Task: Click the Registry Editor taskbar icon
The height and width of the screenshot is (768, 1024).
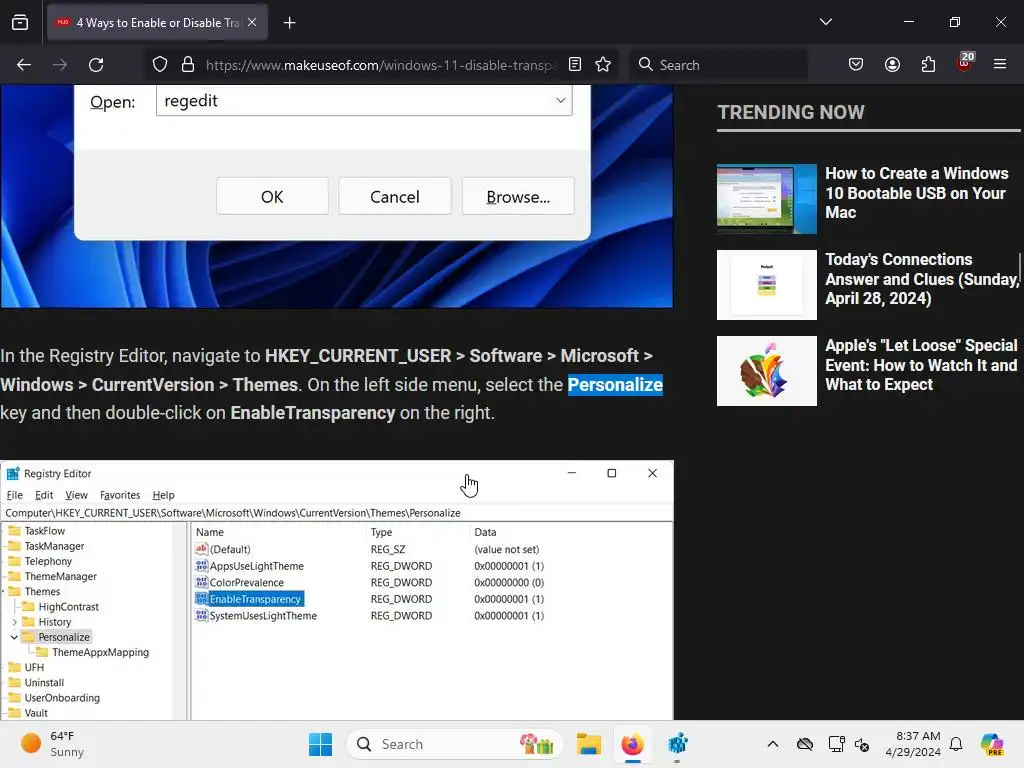Action: tap(677, 744)
